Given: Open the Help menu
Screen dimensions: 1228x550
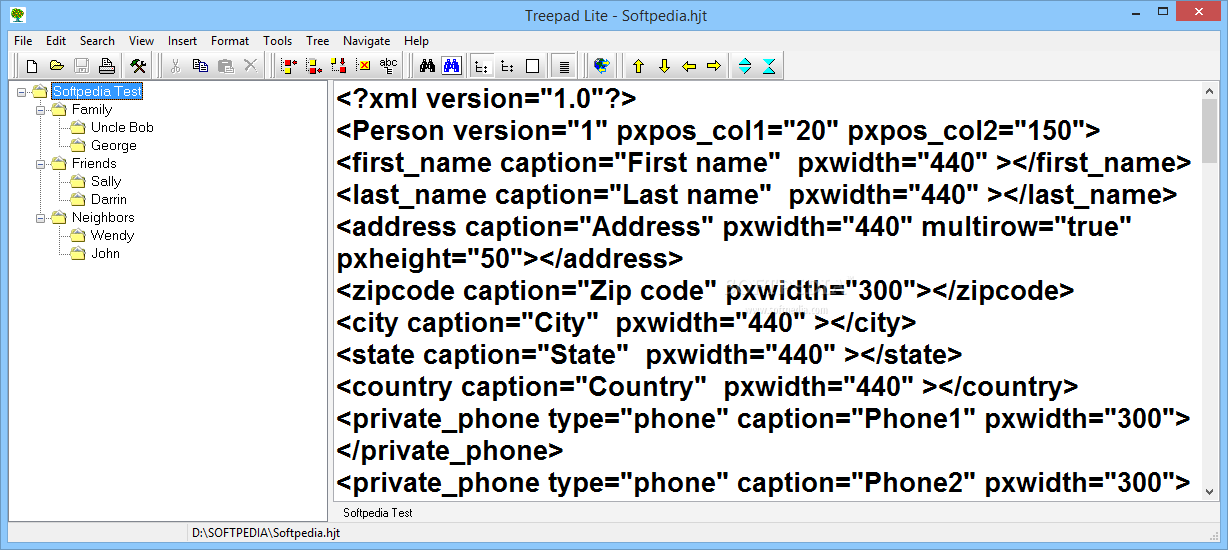Looking at the screenshot, I should [x=417, y=41].
